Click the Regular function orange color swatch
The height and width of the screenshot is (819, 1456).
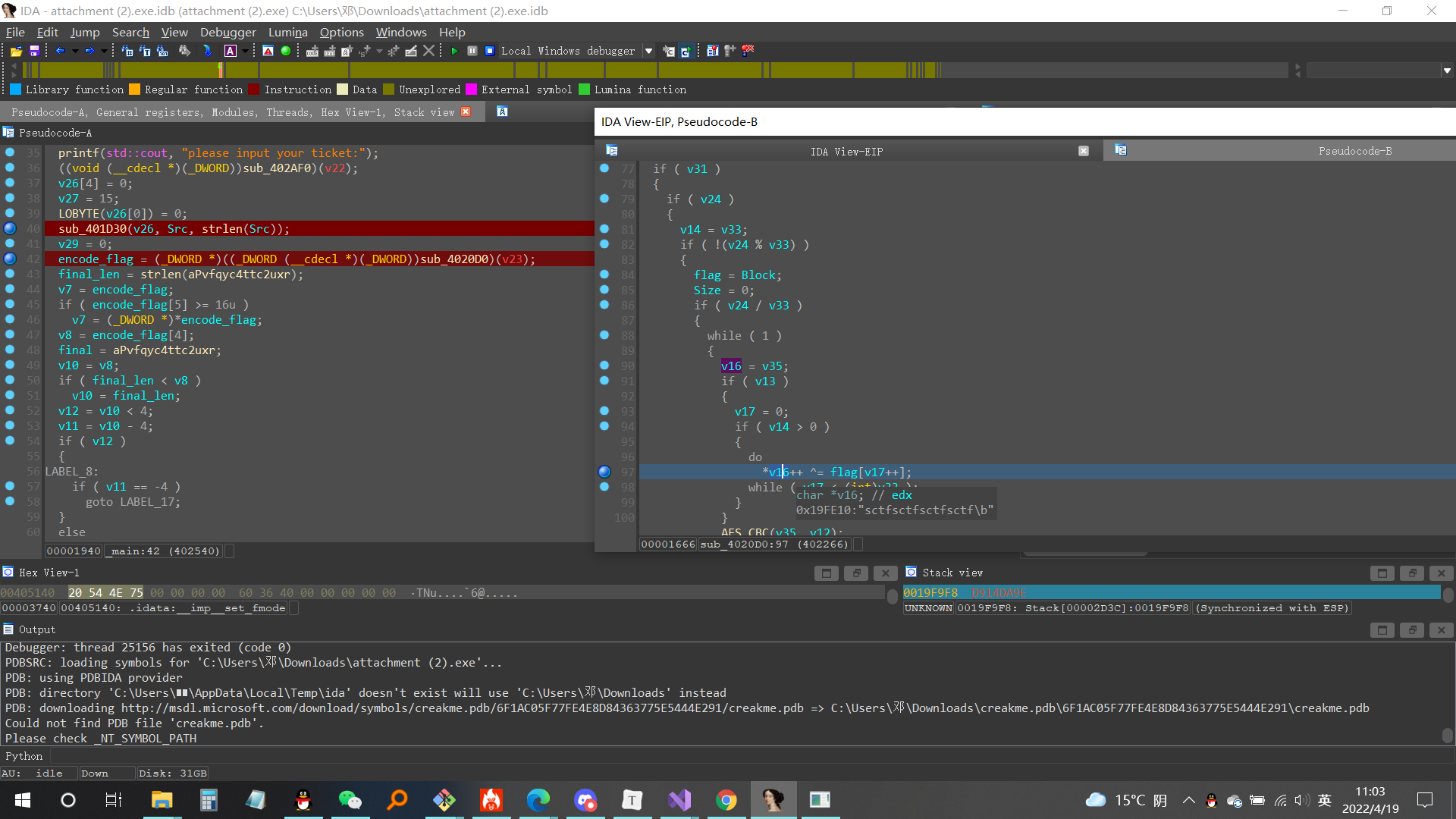point(134,89)
